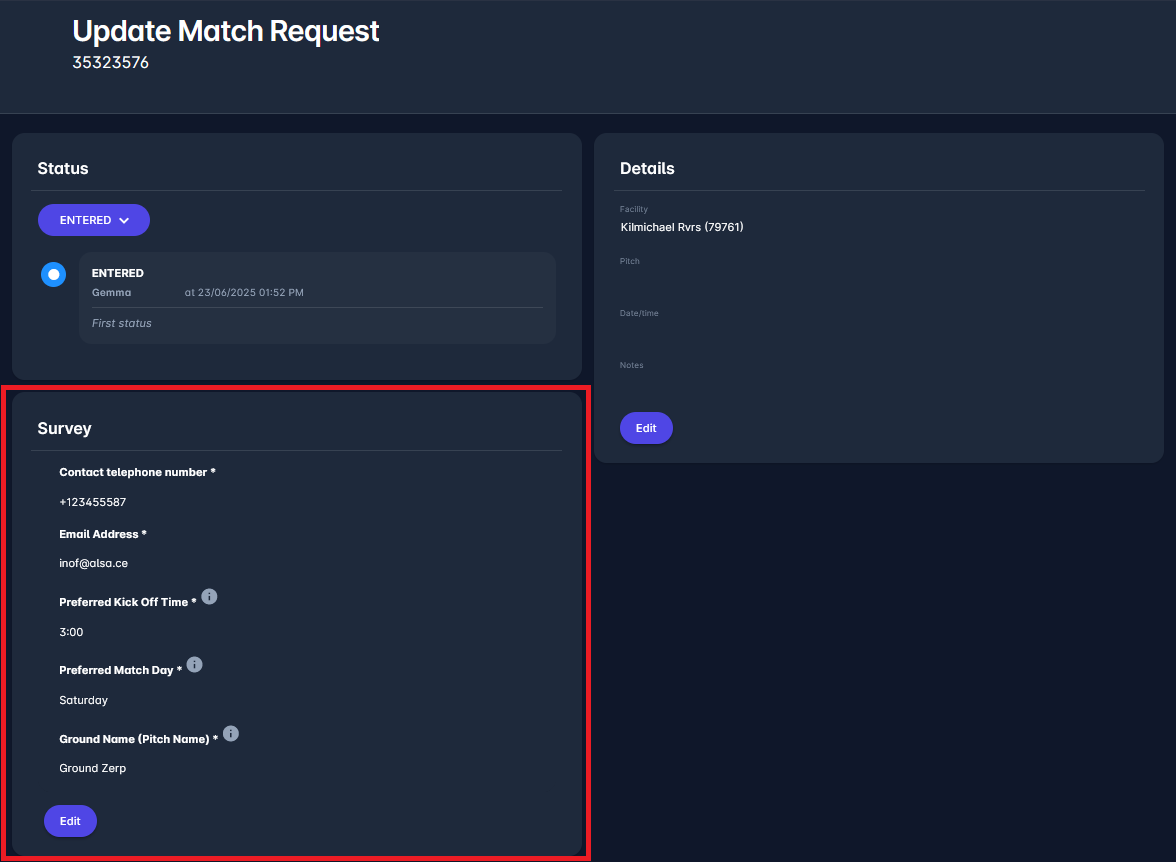Select the ENTERED status radio marker
1176x862 pixels.
click(54, 274)
